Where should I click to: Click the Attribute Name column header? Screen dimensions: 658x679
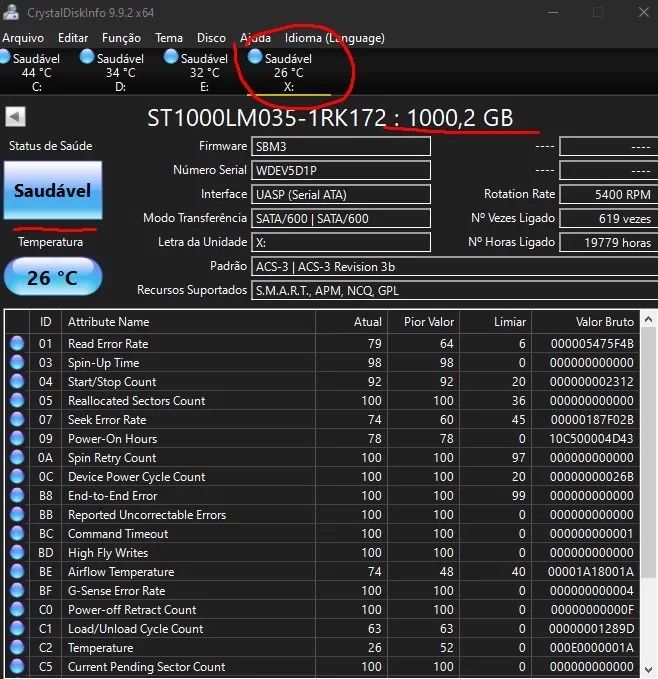tap(188, 322)
